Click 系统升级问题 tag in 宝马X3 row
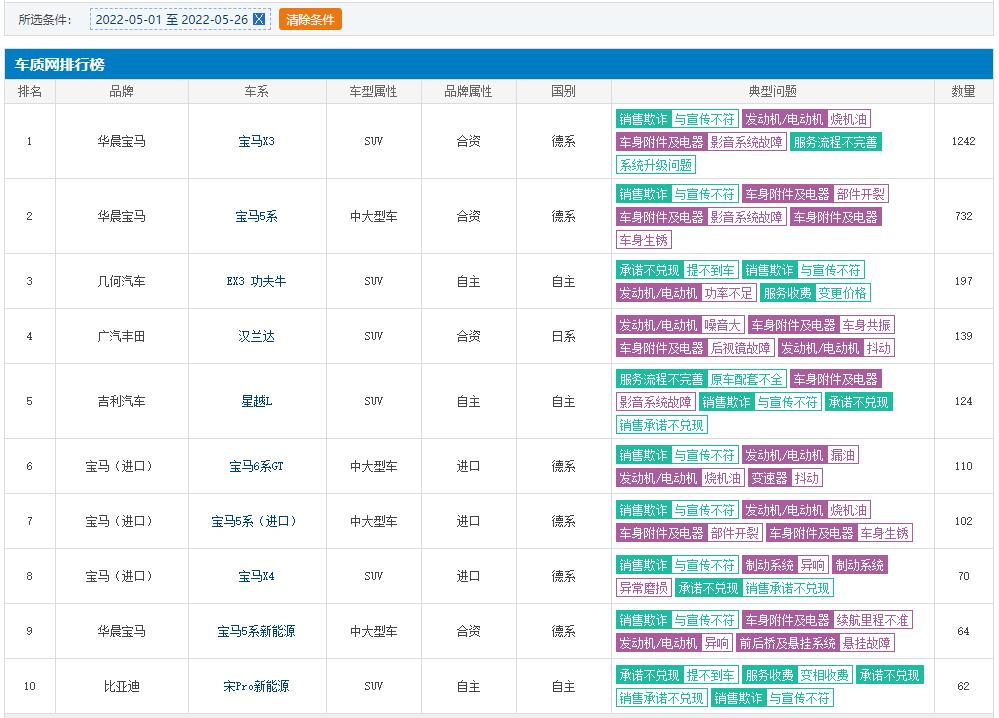Viewport: 999px width, 718px height. click(x=656, y=165)
